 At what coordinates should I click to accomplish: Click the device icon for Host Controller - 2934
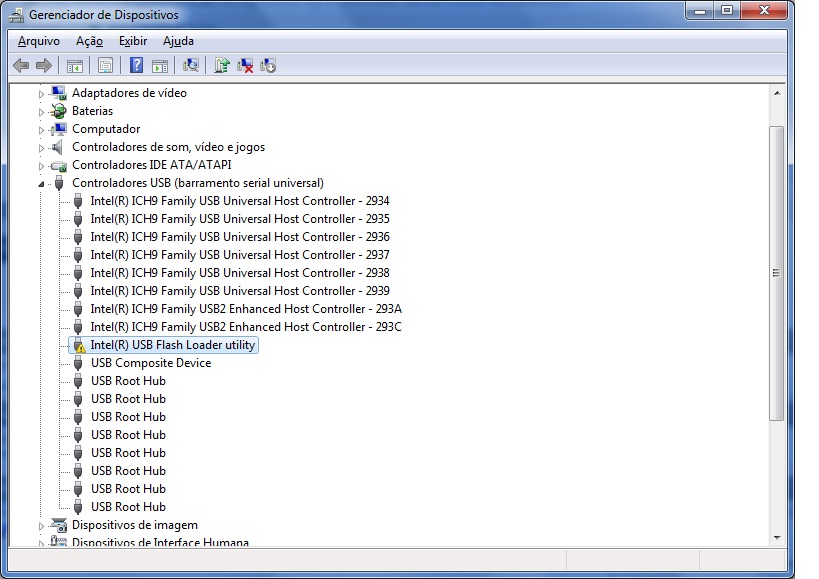click(78, 201)
